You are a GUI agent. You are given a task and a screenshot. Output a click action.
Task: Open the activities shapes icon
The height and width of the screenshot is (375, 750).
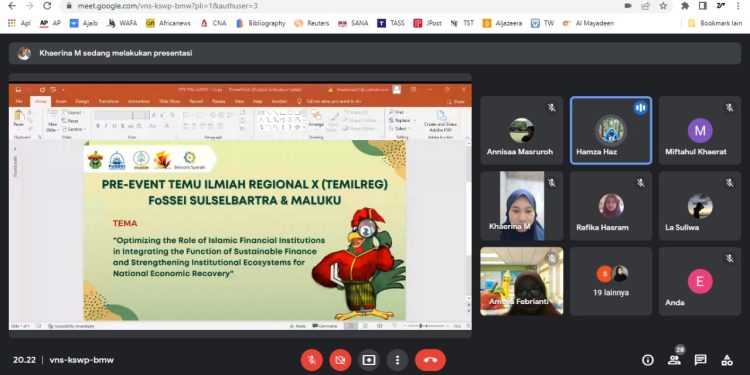[727, 360]
